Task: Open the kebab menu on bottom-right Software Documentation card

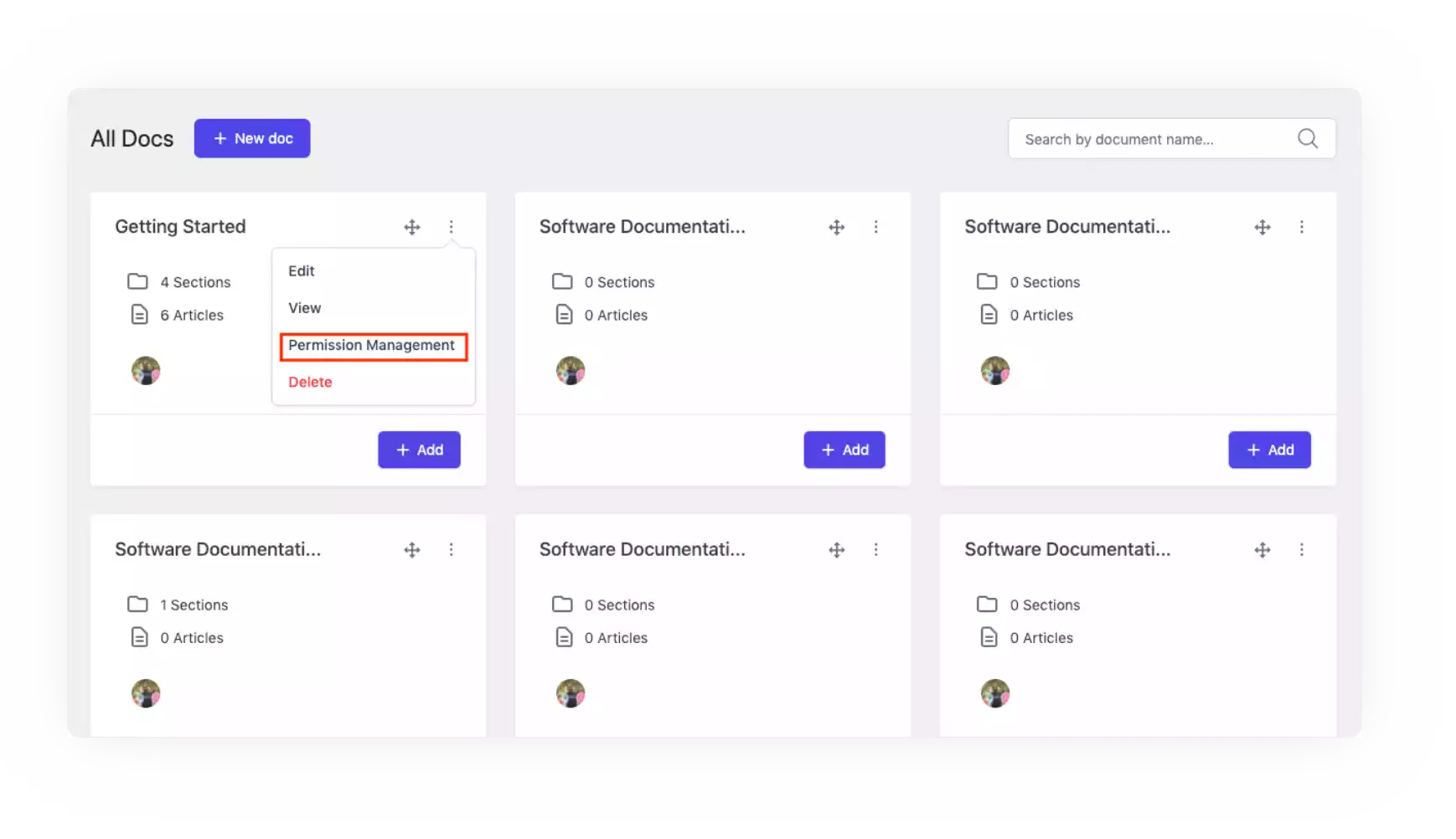Action: point(1302,549)
